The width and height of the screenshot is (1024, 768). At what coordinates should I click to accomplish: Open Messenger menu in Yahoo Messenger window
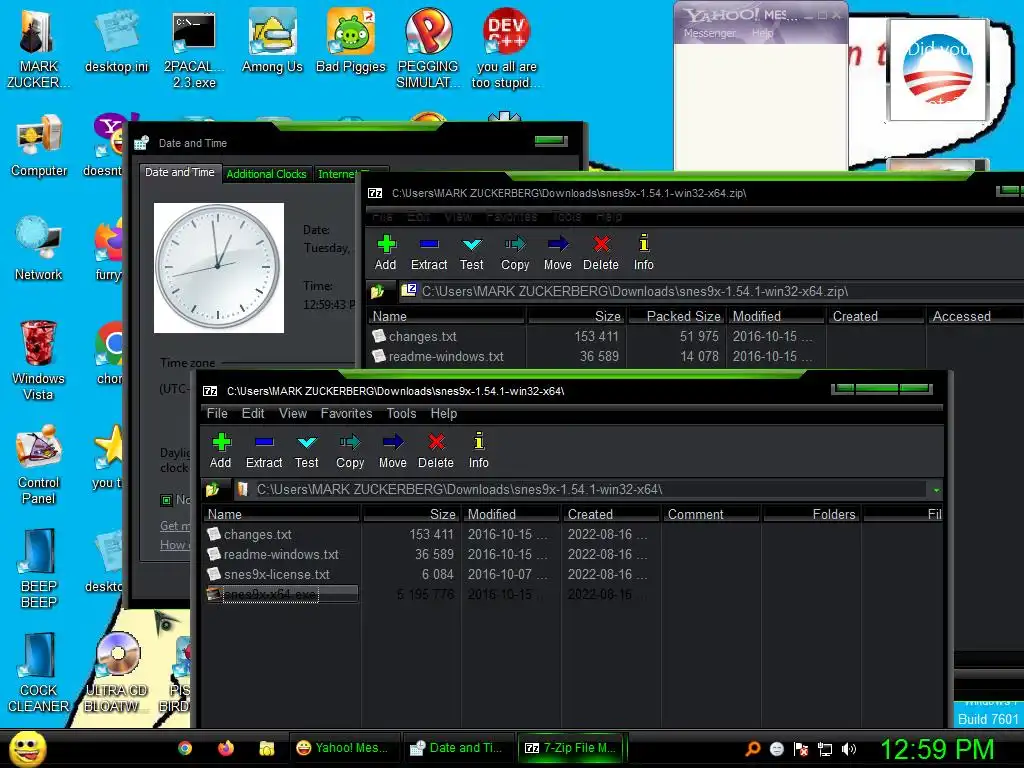pyautogui.click(x=709, y=33)
